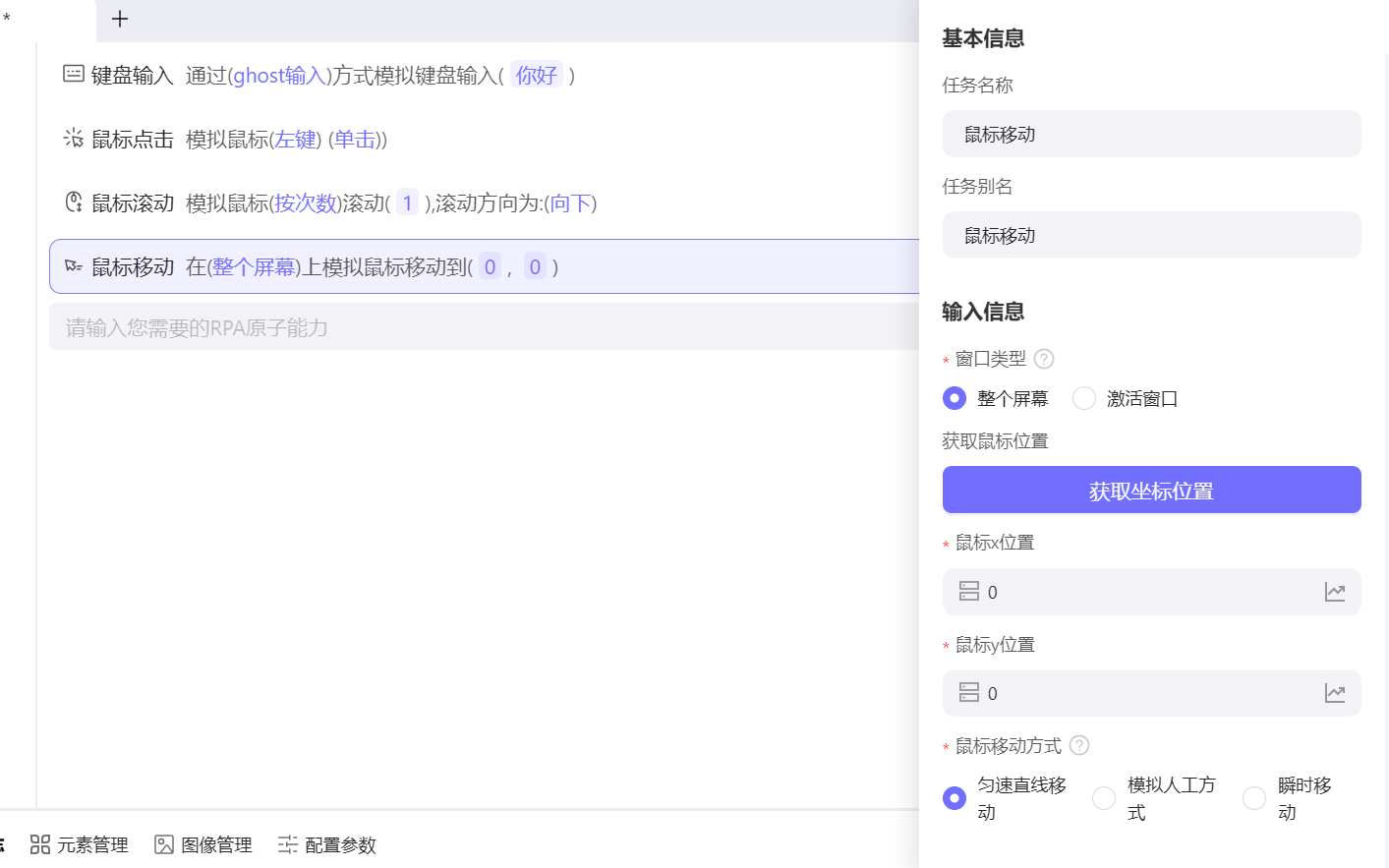Choose instant movement mode
Screen dimensions: 1389x868
tap(1254, 798)
